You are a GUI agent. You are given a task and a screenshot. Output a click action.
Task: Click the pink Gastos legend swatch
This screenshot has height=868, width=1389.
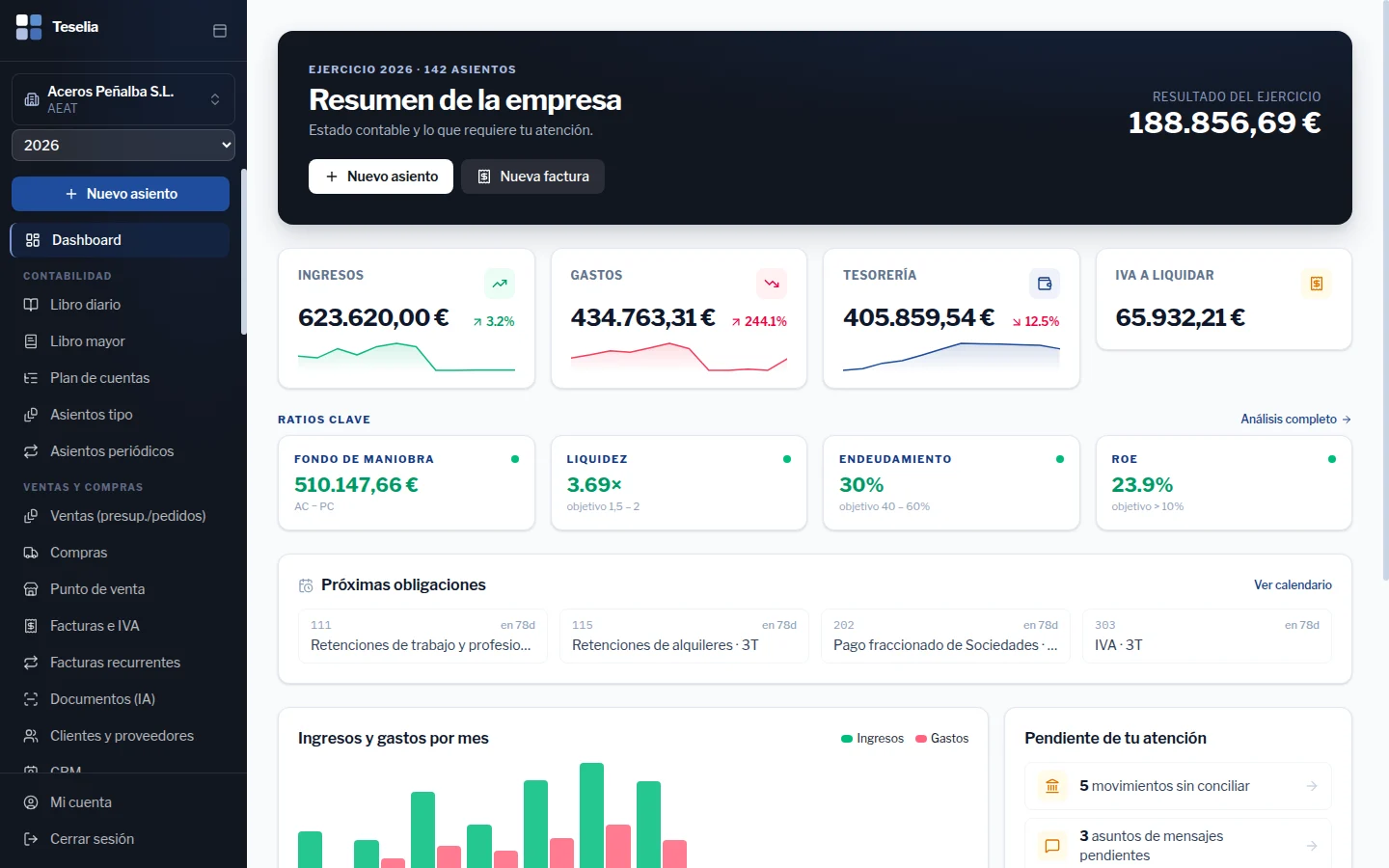(x=921, y=739)
